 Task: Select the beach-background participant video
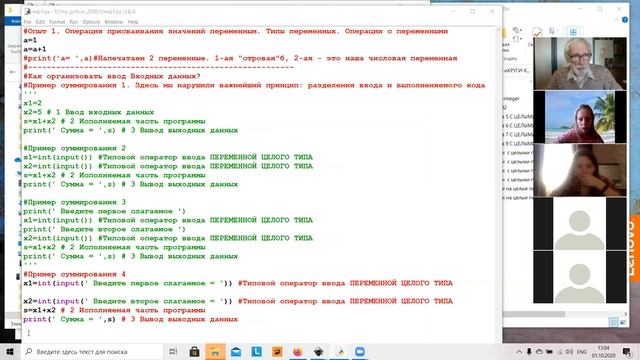tap(580, 117)
